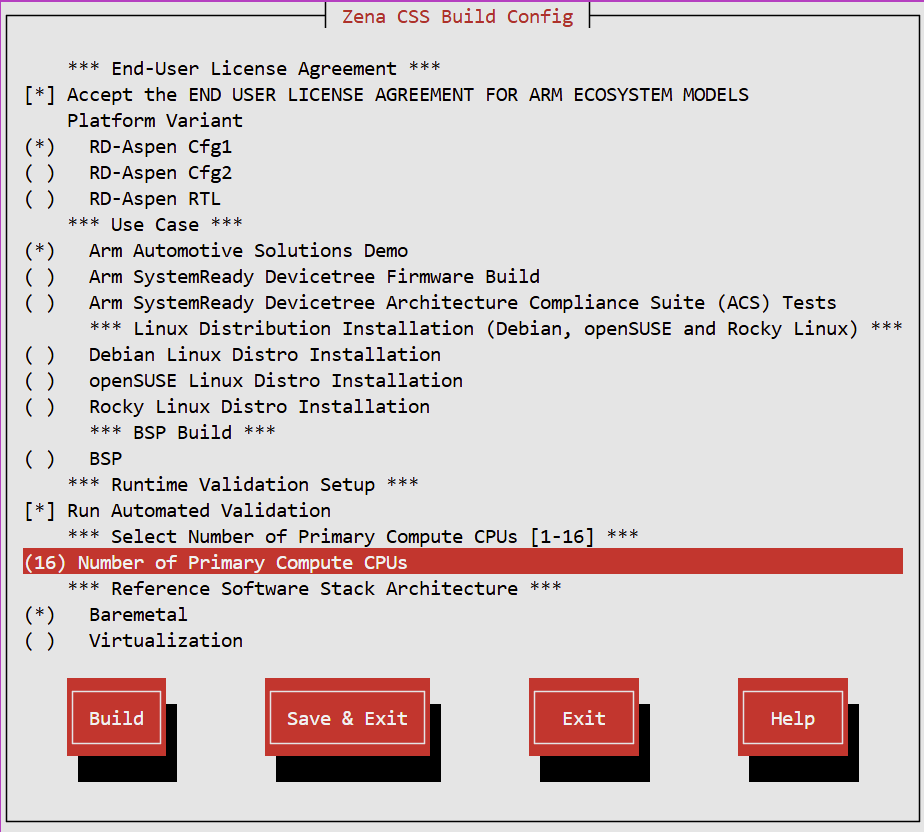Click the 'Zena CSS Build Config' title
The width and height of the screenshot is (924, 832).
tap(457, 16)
